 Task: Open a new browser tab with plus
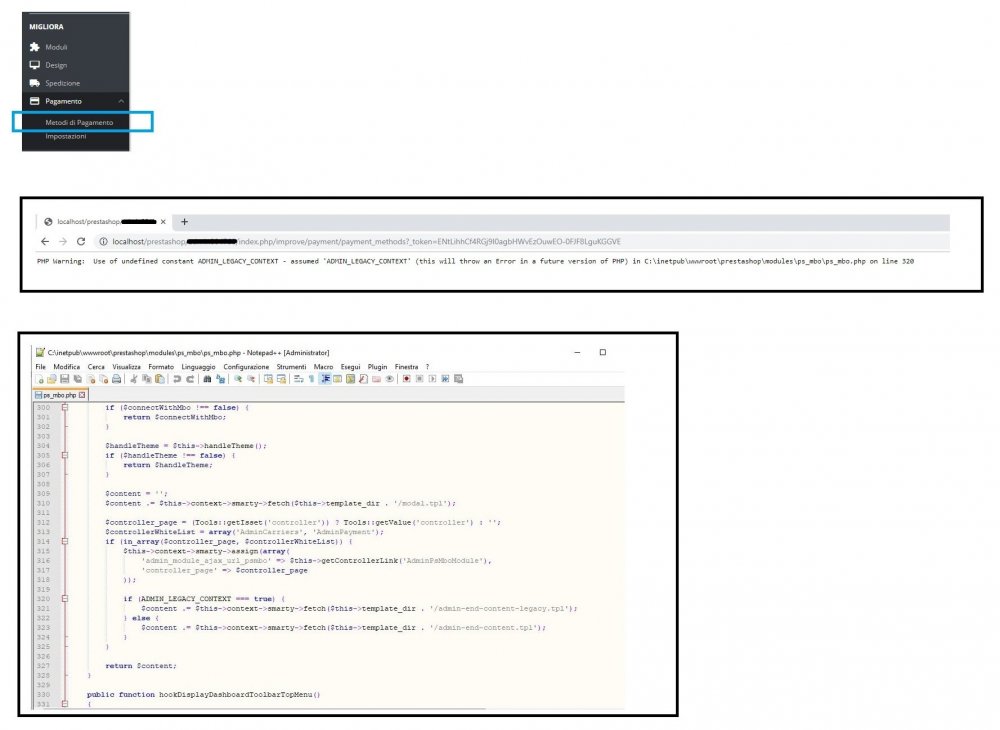click(x=184, y=222)
